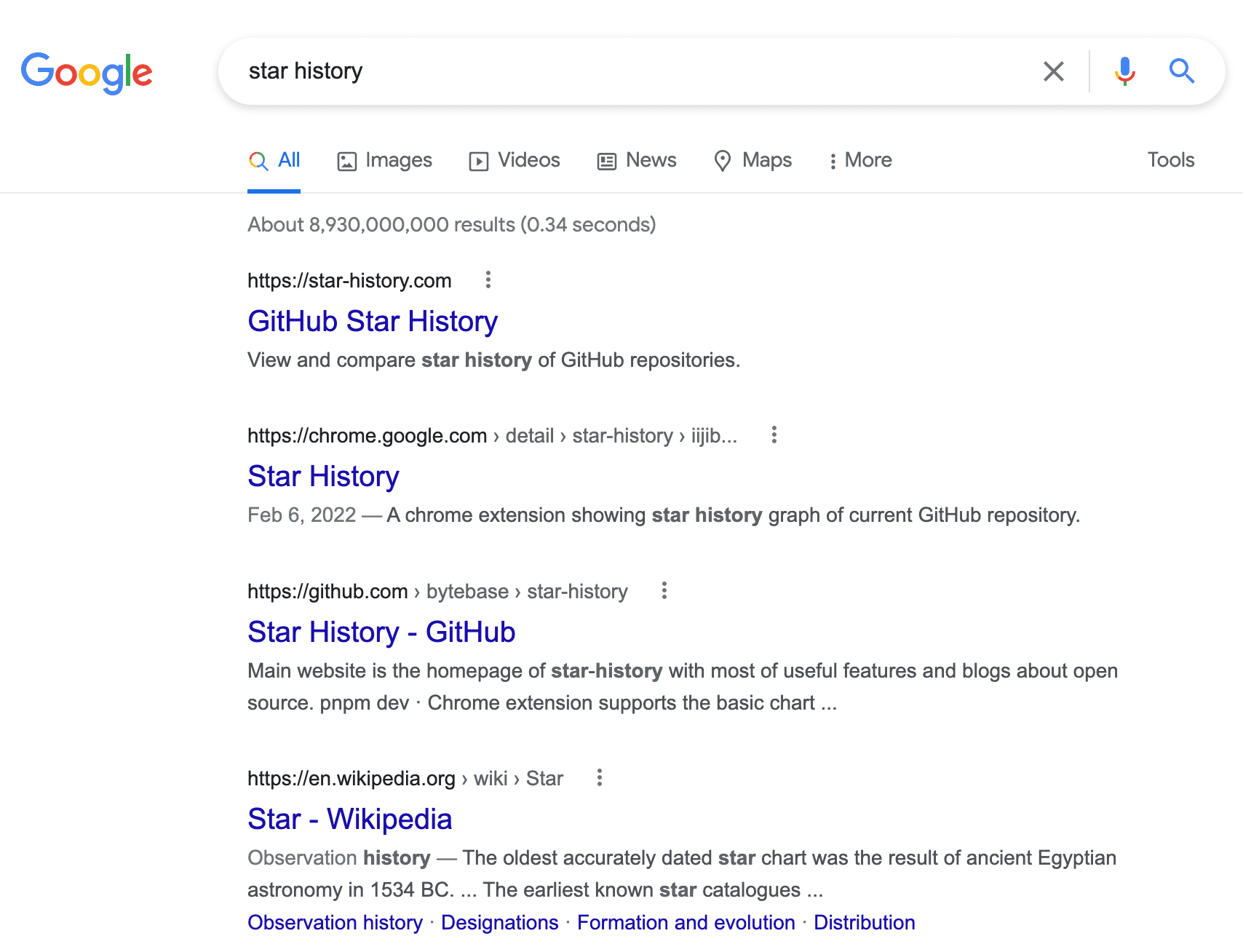Screen dimensions: 1243x952
Task: Open the Tools search options
Action: 1170,160
